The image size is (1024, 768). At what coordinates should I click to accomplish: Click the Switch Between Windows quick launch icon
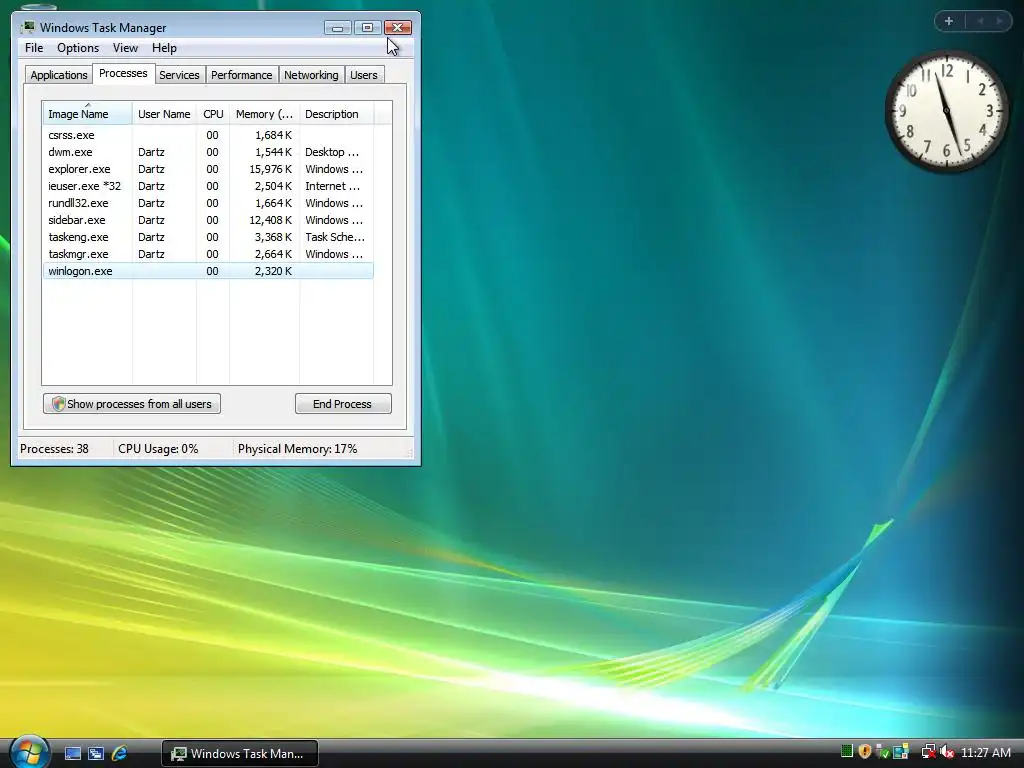click(x=95, y=753)
